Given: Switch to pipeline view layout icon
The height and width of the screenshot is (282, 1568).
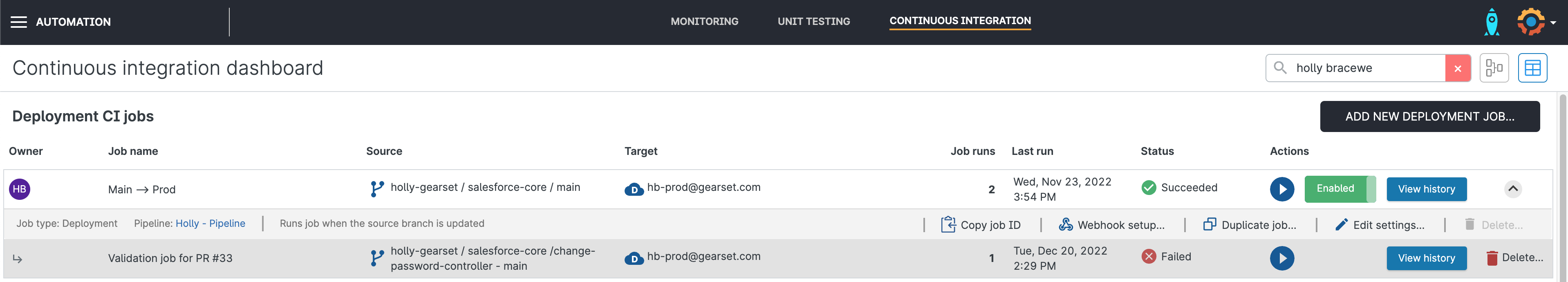Looking at the screenshot, I should [1494, 68].
